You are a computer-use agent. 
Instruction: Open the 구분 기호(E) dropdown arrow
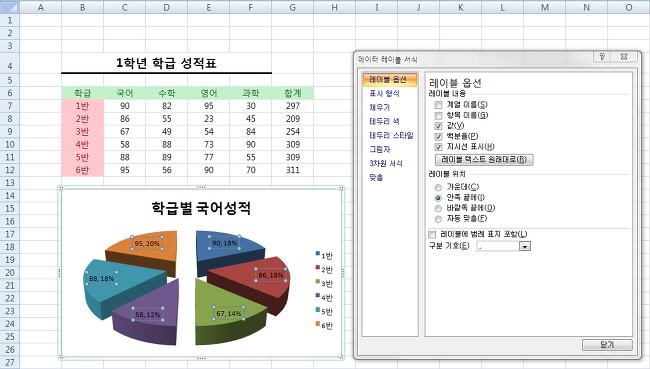tap(525, 246)
